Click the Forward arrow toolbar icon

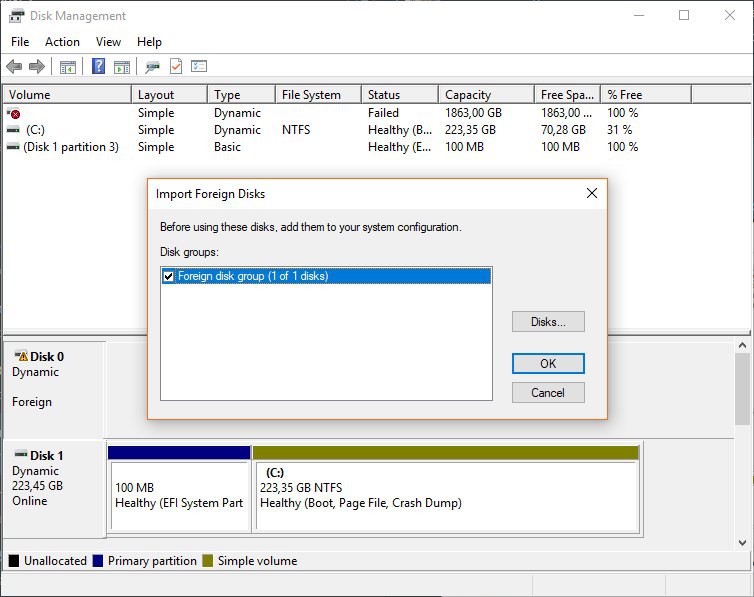[37, 66]
